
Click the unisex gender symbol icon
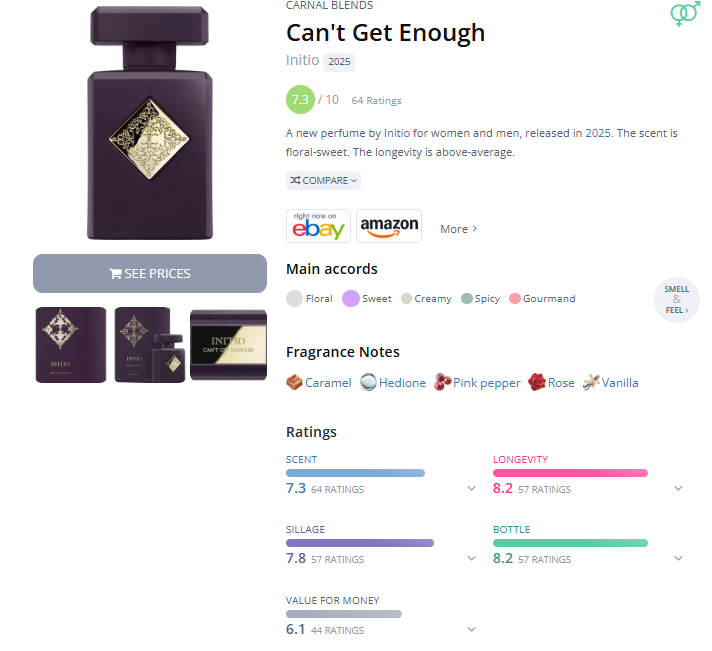(x=684, y=14)
